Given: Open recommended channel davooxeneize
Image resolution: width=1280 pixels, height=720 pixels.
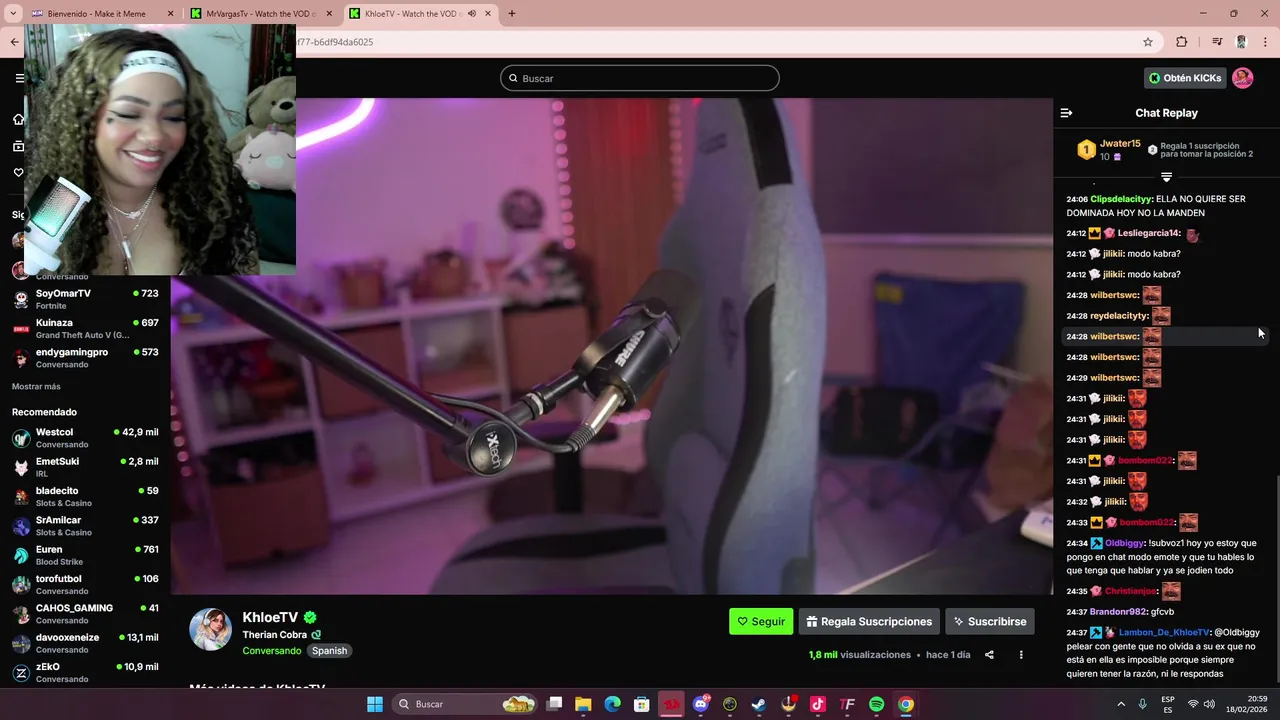Looking at the screenshot, I should point(85,643).
